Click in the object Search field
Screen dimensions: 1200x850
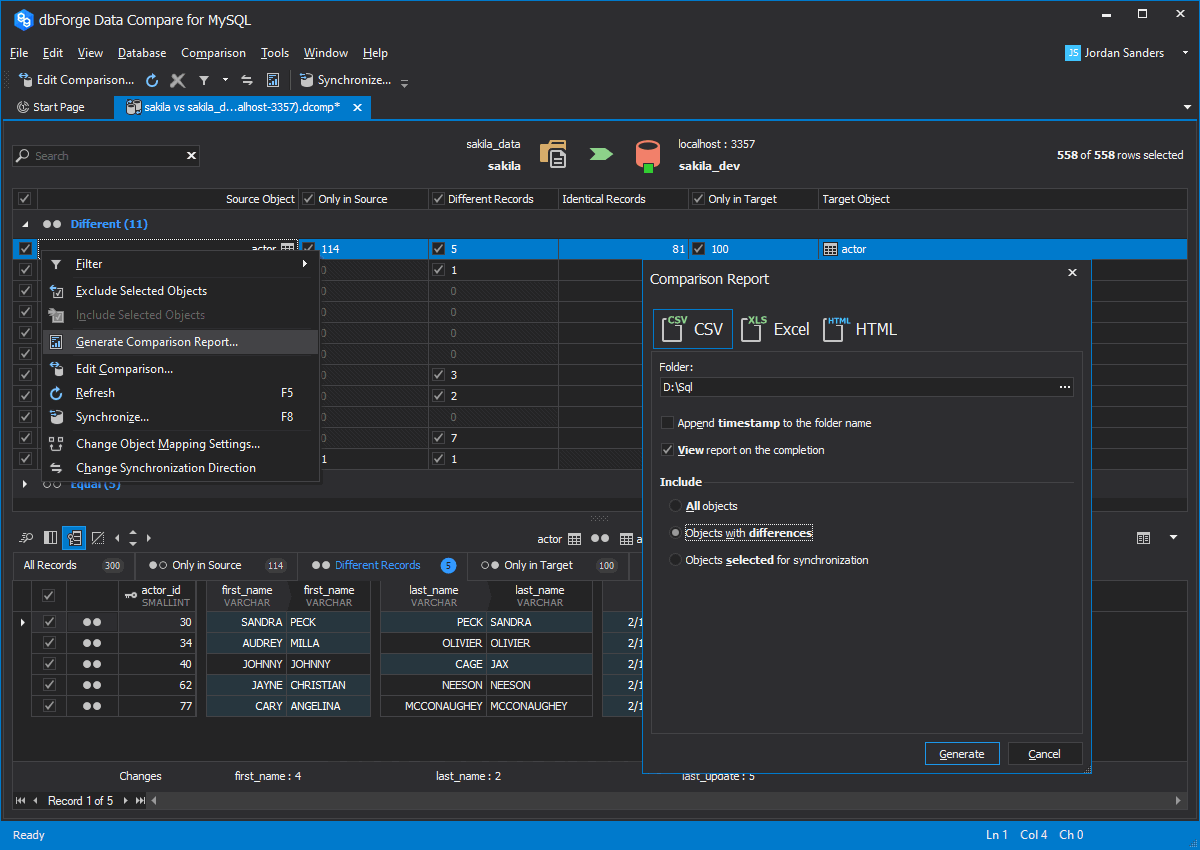click(105, 156)
